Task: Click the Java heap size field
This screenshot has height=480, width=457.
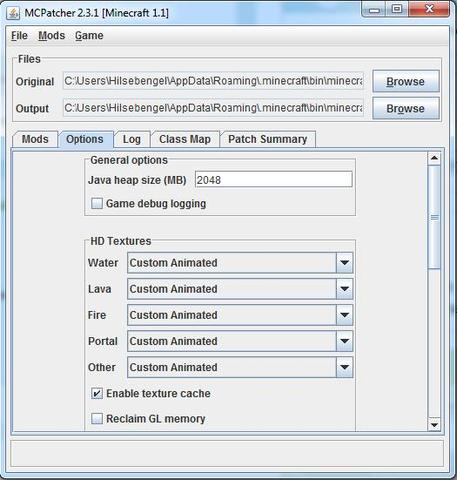Action: point(273,180)
